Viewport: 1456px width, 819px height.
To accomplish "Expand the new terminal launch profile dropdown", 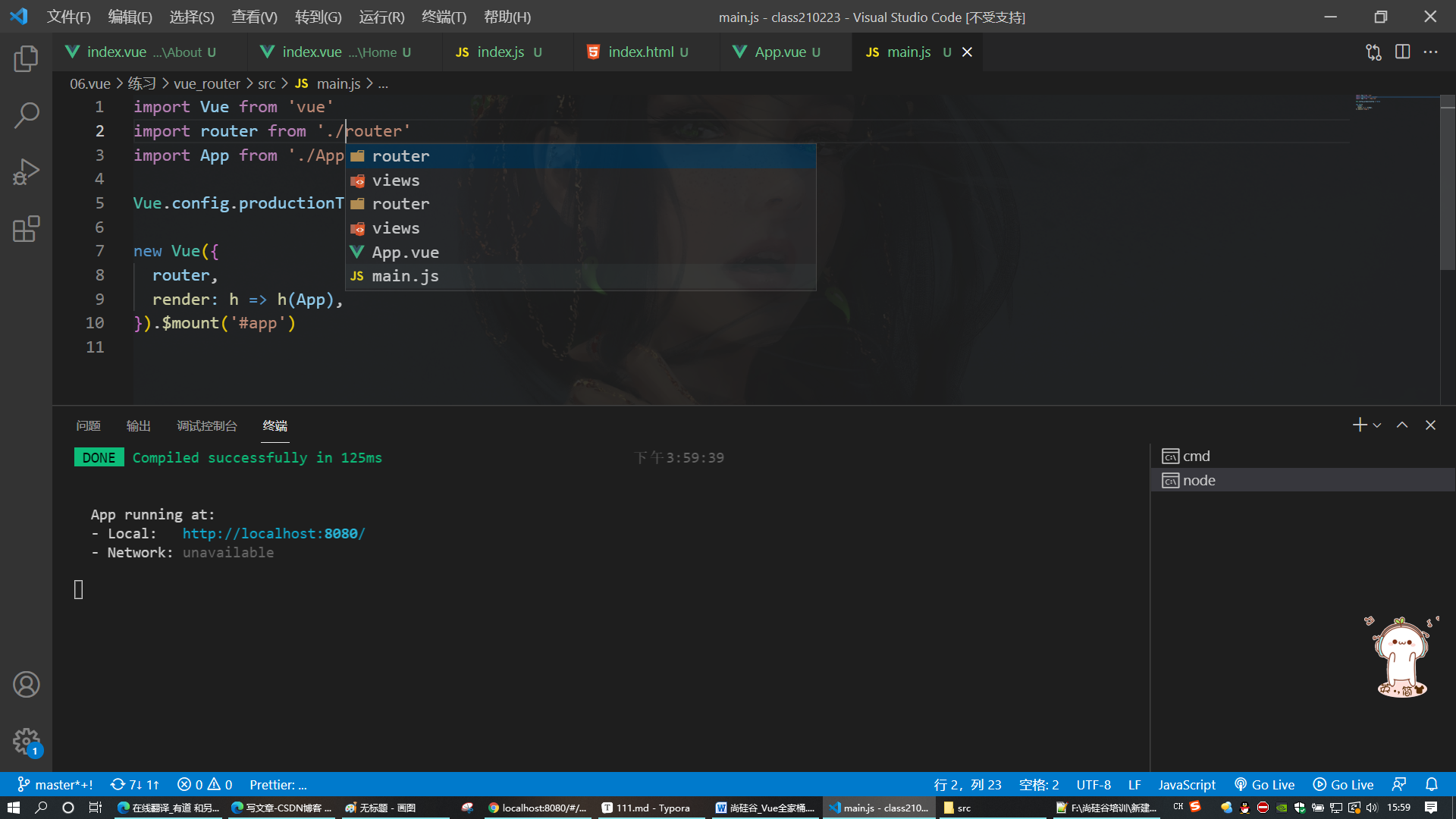I will click(1377, 425).
